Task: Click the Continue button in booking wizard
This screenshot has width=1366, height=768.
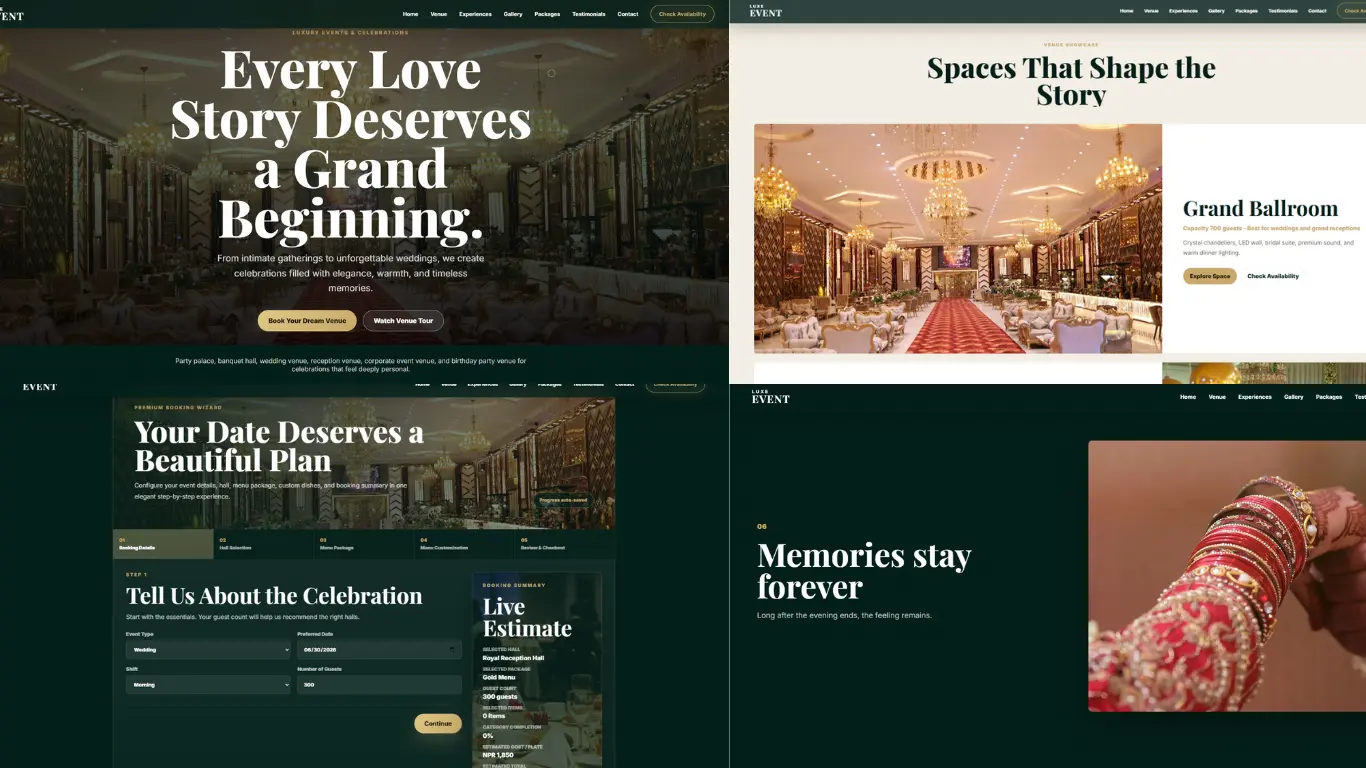Action: coord(438,723)
